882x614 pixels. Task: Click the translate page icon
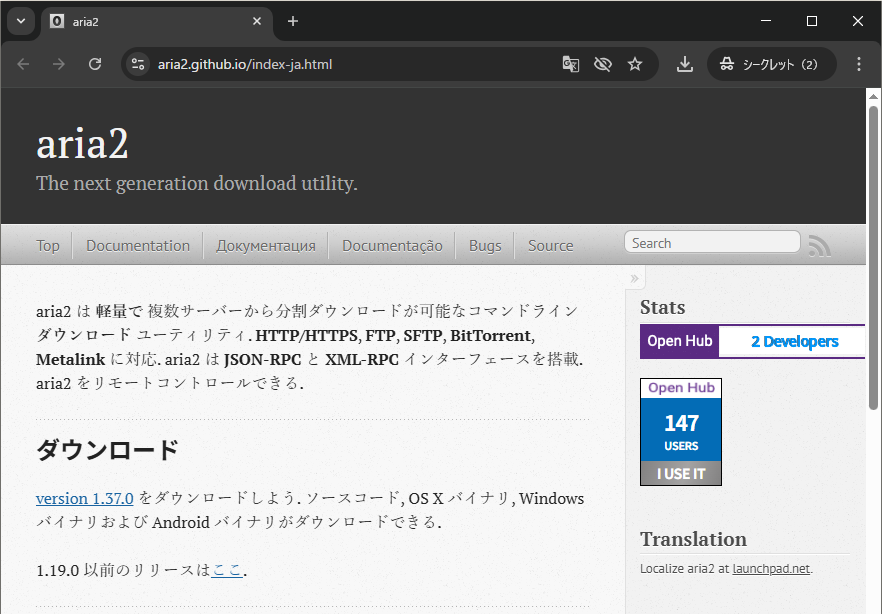tap(570, 64)
